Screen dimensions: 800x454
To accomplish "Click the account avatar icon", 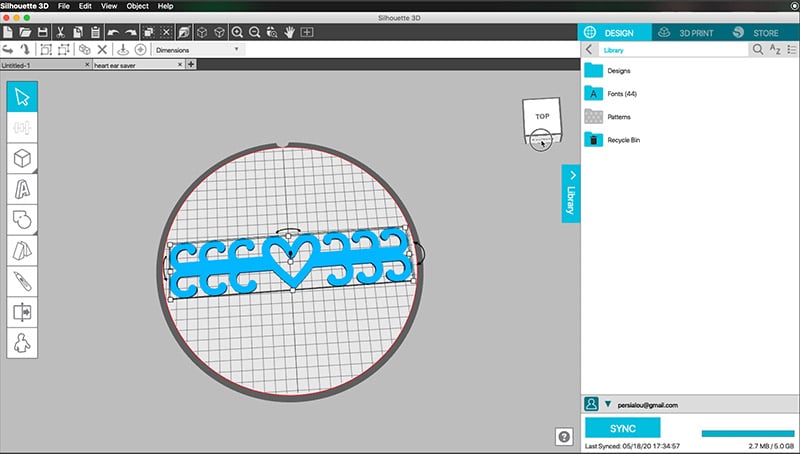I will [591, 404].
